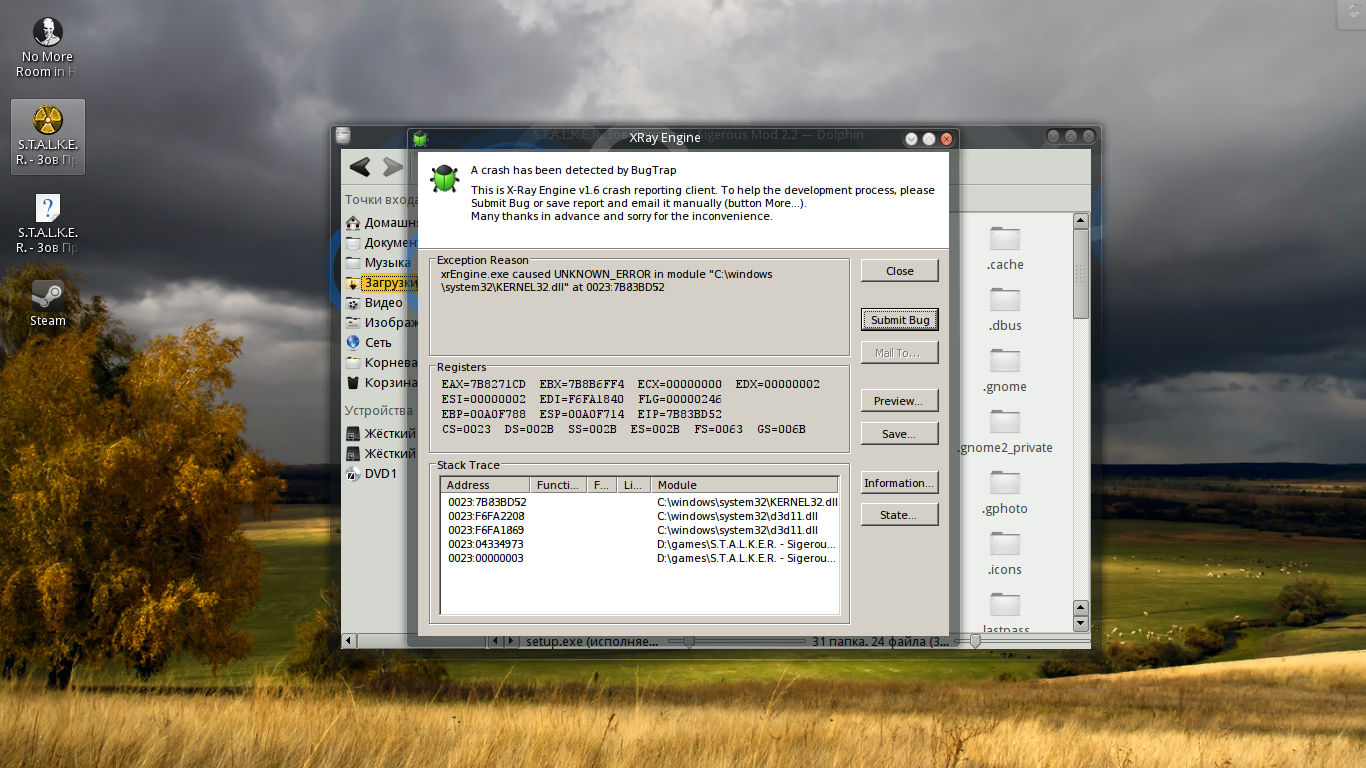Click the xrEngine.exe exception reason text
Viewport: 1366px width, 768px height.
coord(607,280)
